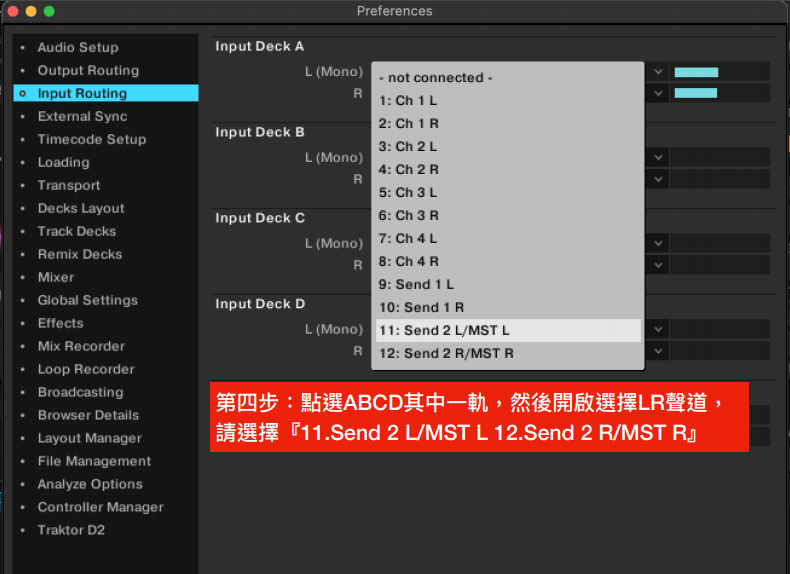Viewport: 790px width, 574px height.
Task: Expand Deck D R channel dropdown arrow
Action: coord(657,351)
